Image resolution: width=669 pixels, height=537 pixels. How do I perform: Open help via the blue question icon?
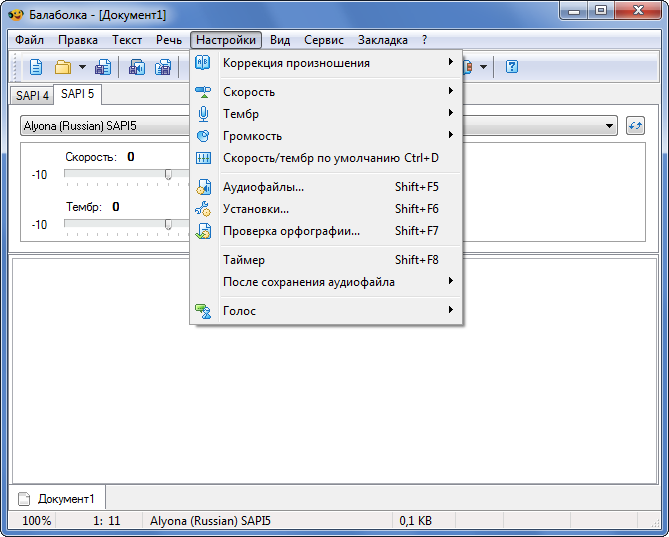click(x=512, y=67)
